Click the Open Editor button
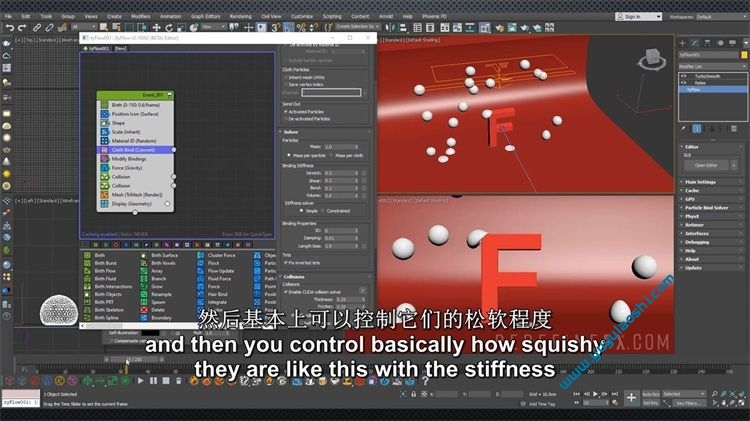Viewport: 750px width, 421px height. tap(706, 165)
